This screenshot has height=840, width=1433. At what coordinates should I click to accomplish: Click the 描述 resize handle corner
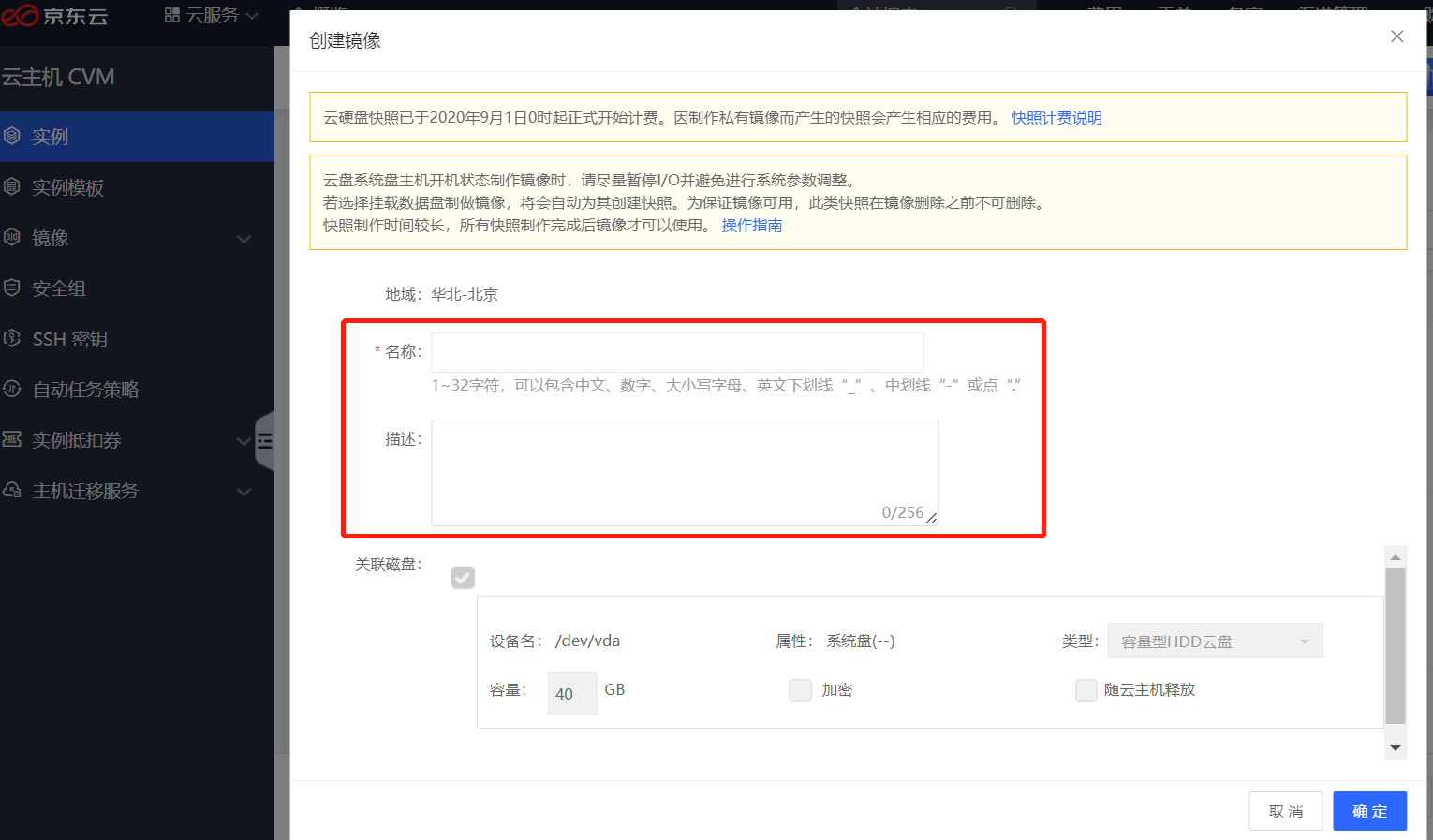tap(931, 518)
